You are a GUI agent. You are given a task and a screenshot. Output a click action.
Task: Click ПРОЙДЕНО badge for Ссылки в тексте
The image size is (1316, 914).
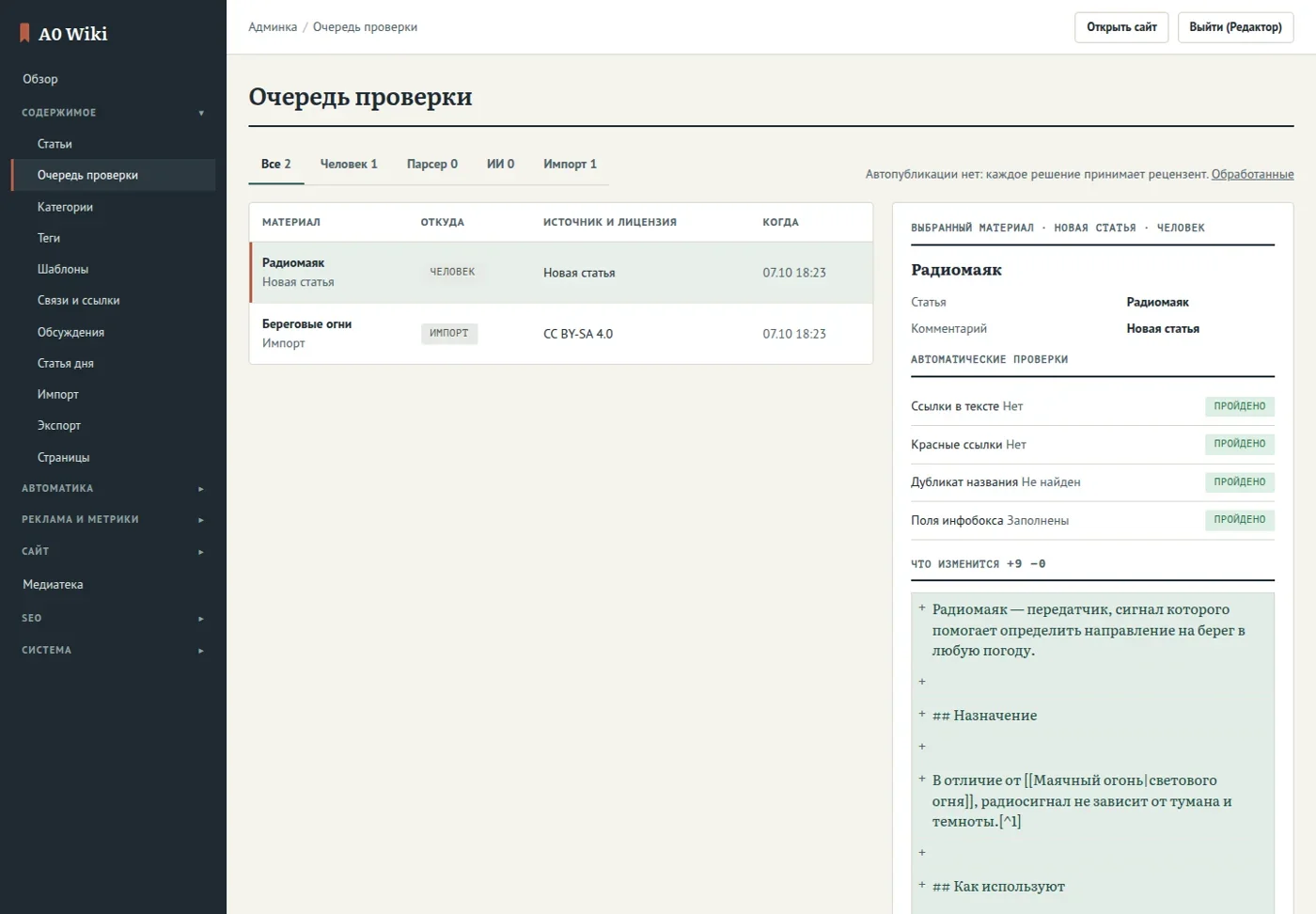(1239, 406)
